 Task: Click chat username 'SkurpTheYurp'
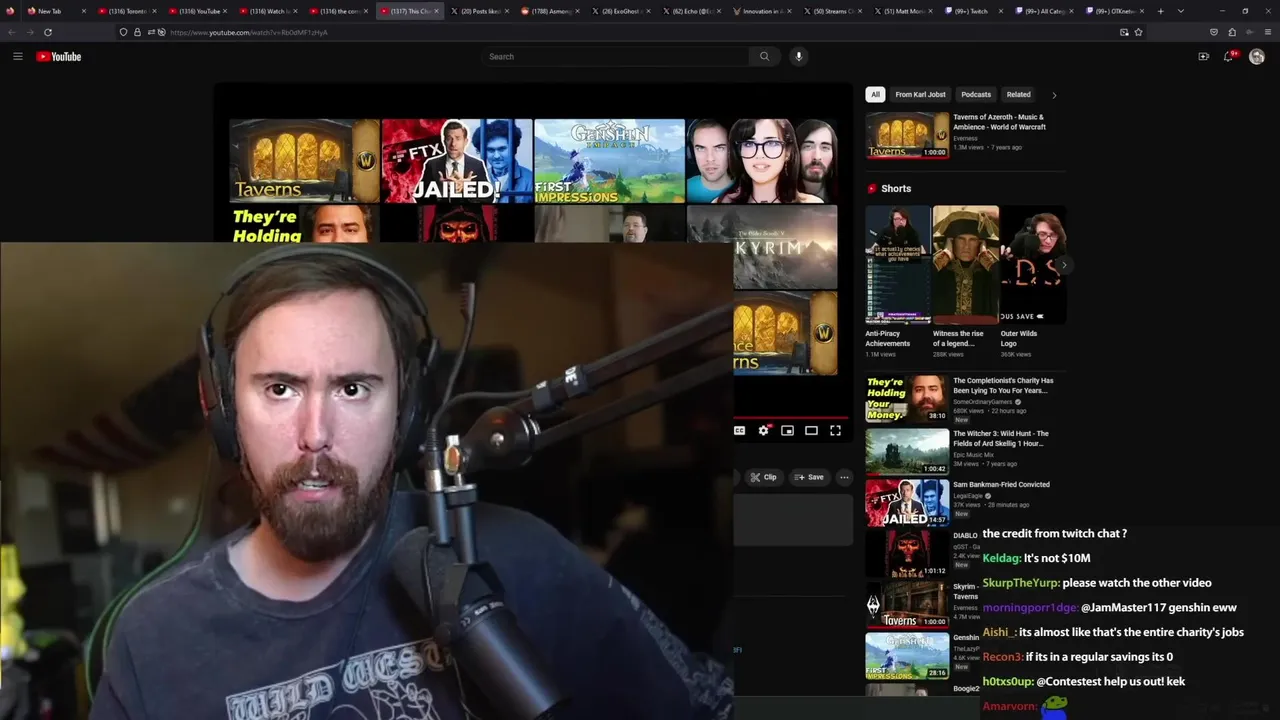click(x=1020, y=583)
